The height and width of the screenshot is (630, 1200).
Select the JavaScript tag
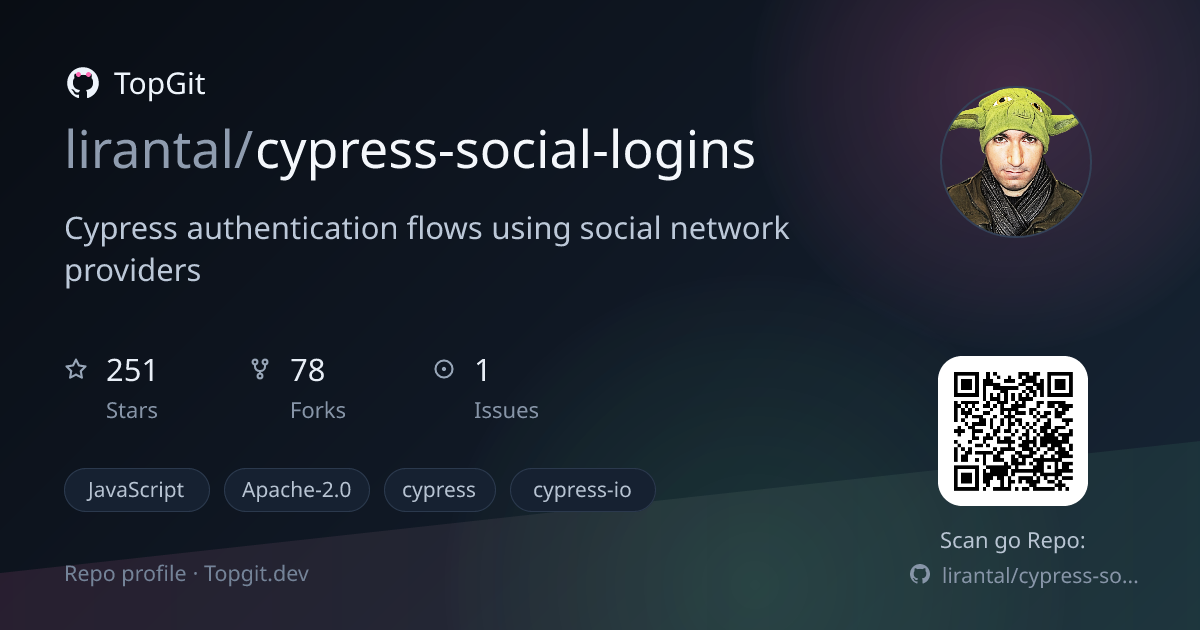137,491
